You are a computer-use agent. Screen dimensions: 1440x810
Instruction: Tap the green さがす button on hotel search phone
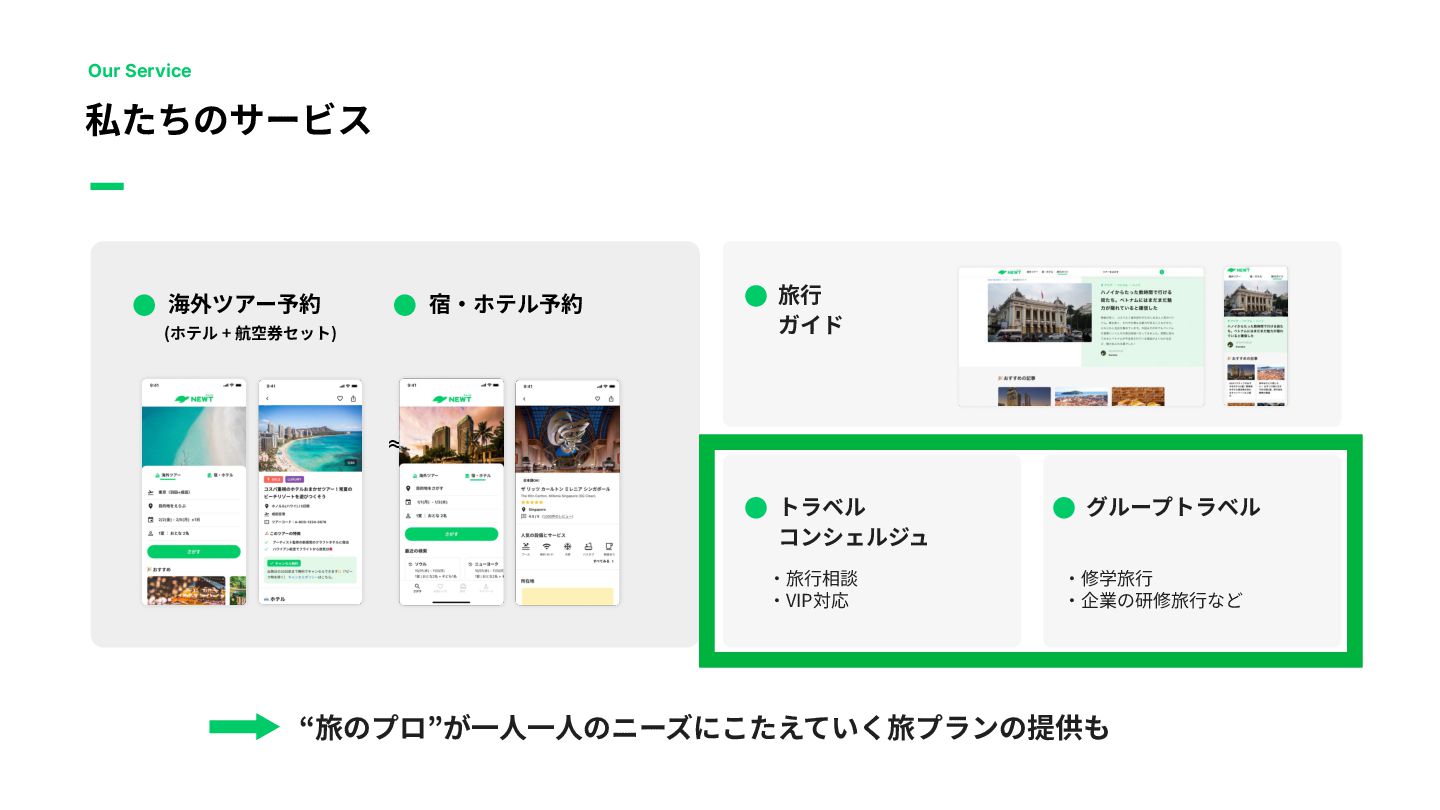point(451,534)
